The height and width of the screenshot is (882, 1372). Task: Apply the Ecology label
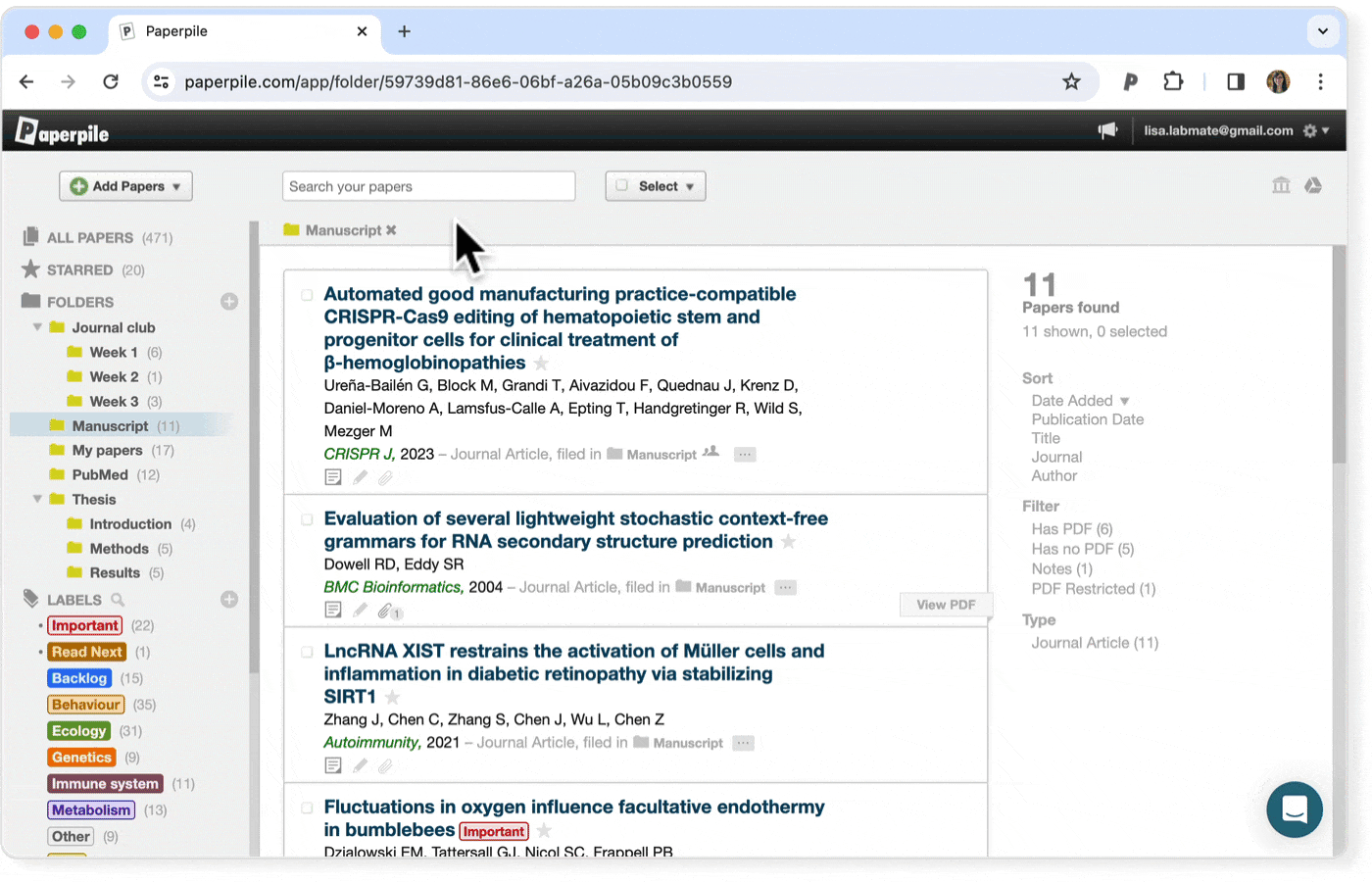79,730
